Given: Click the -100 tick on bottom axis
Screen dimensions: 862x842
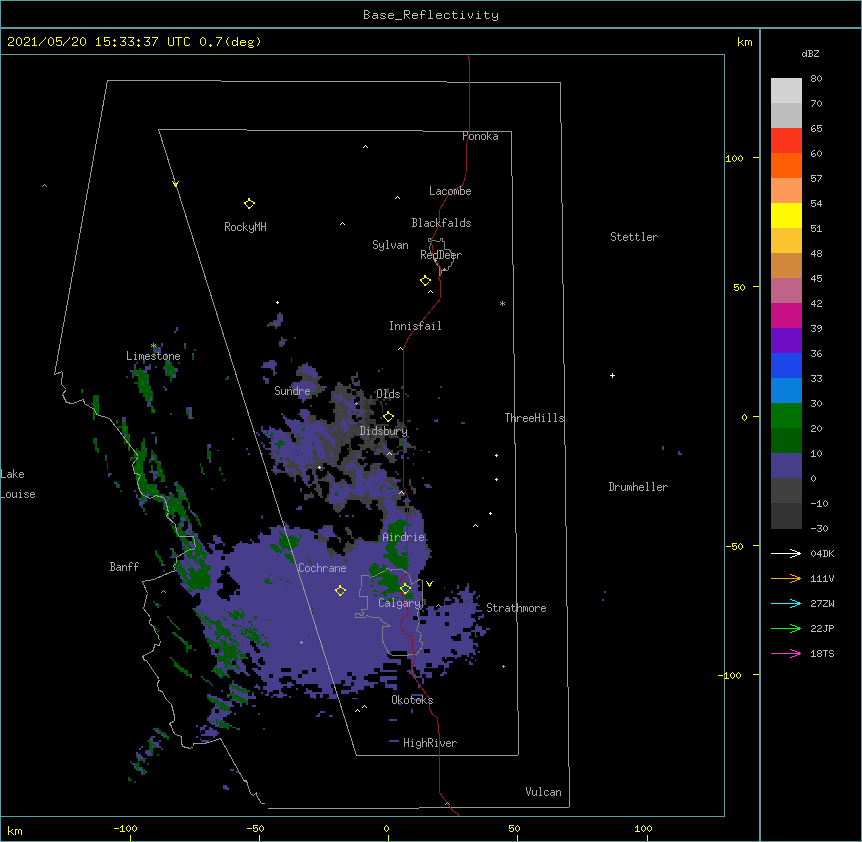Looking at the screenshot, I should (x=125, y=828).
